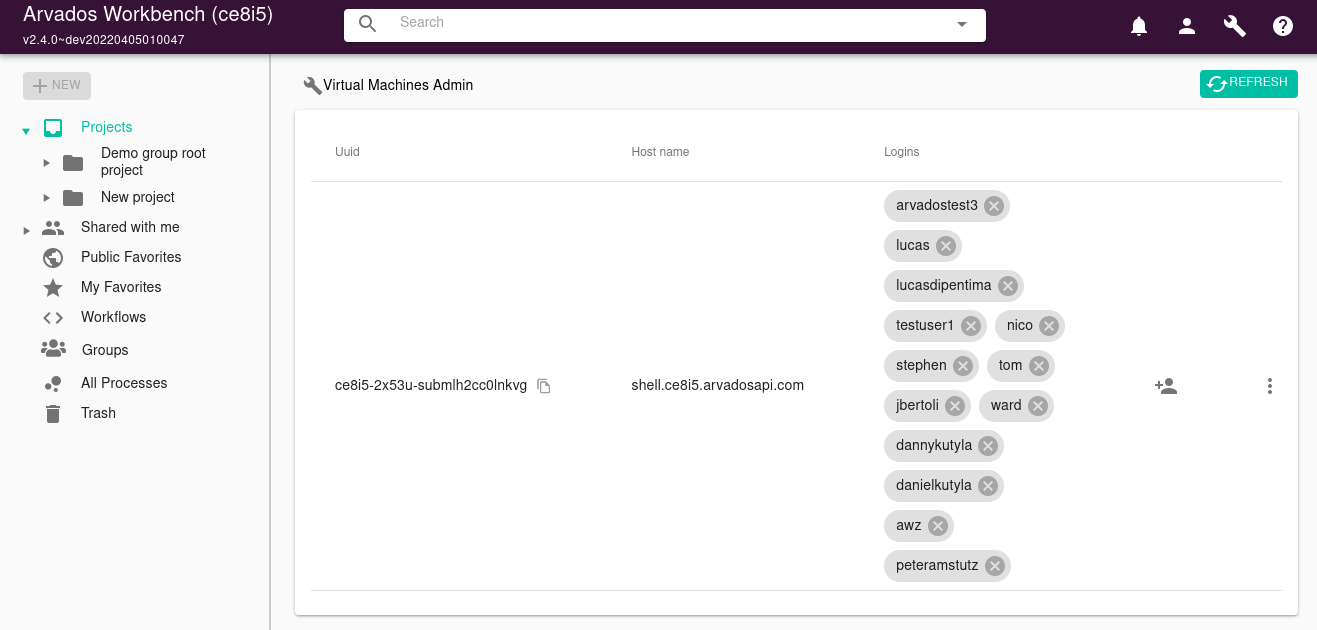Expand the Shared with me section
Screen dimensions: 1317x630
tap(26, 231)
